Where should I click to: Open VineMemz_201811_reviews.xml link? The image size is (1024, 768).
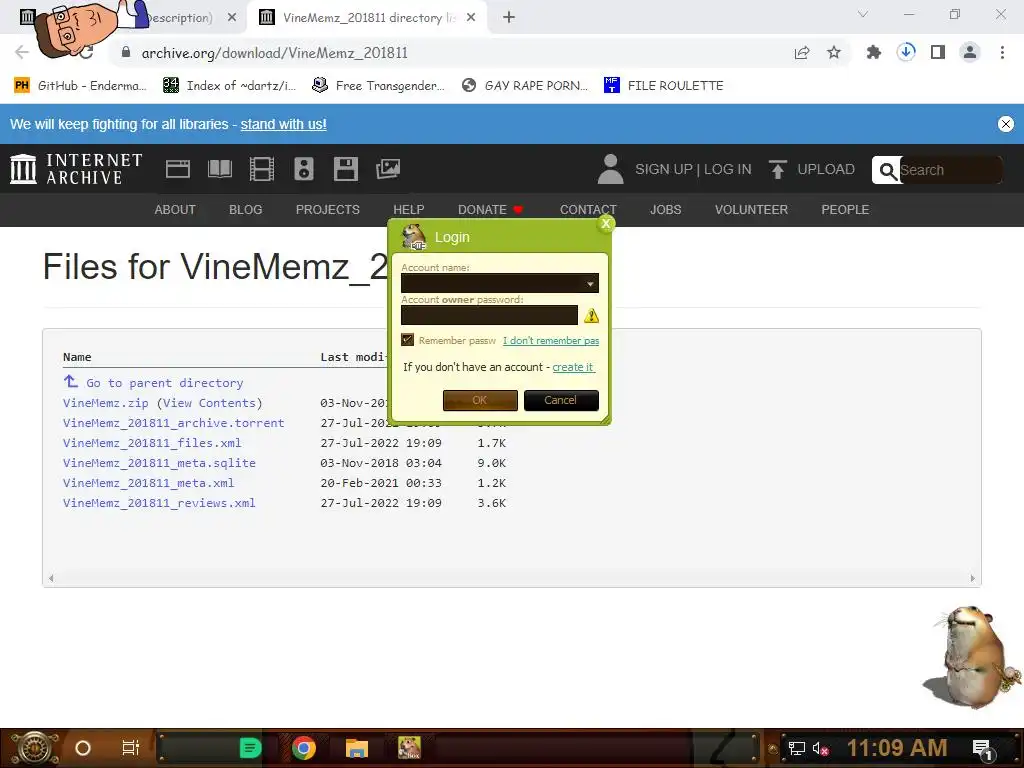159,503
